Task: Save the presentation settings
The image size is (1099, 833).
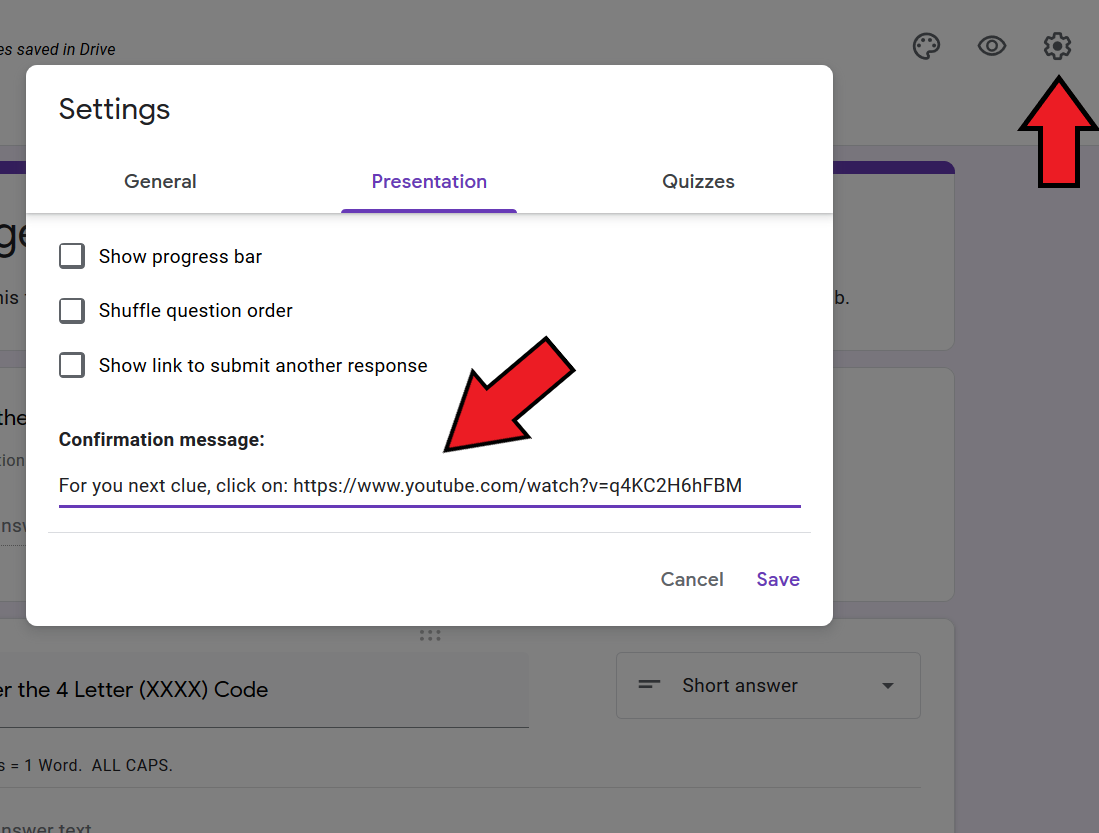Action: (x=778, y=579)
